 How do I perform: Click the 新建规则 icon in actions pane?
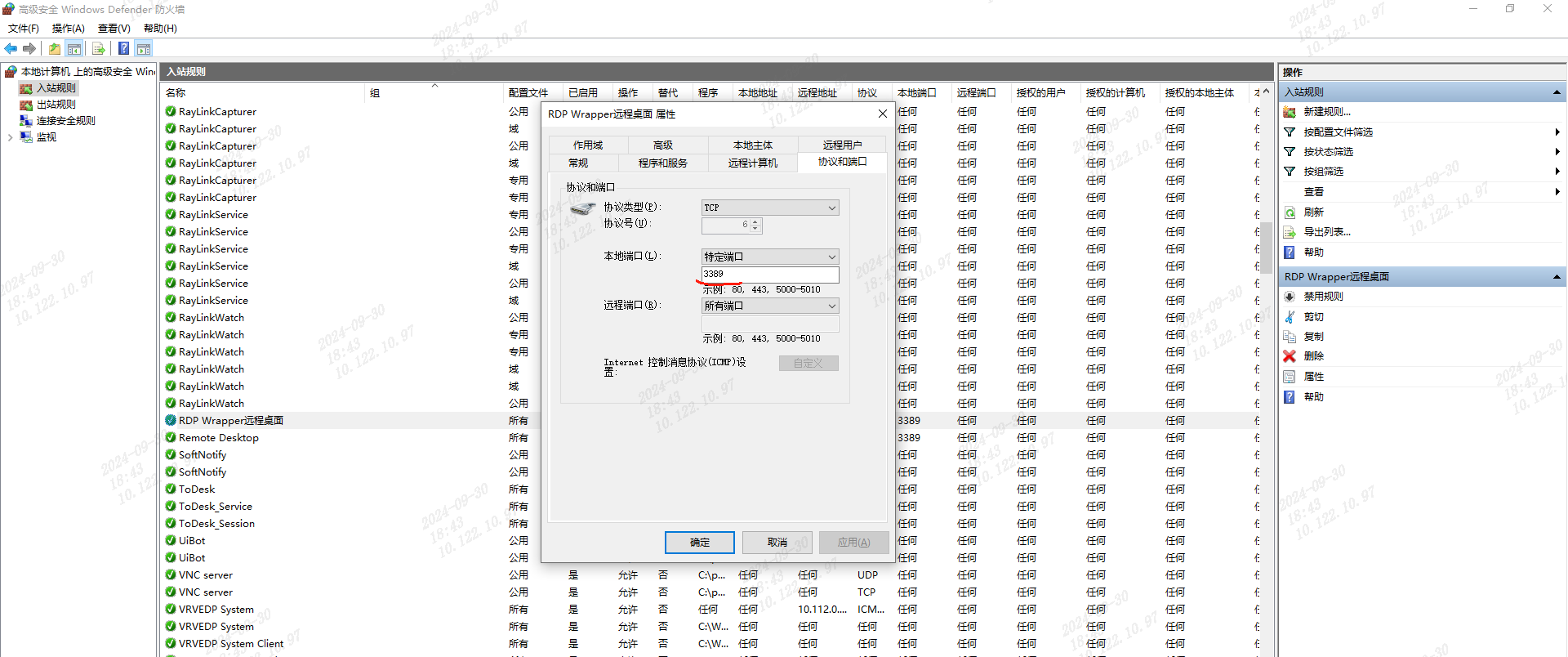(1290, 112)
